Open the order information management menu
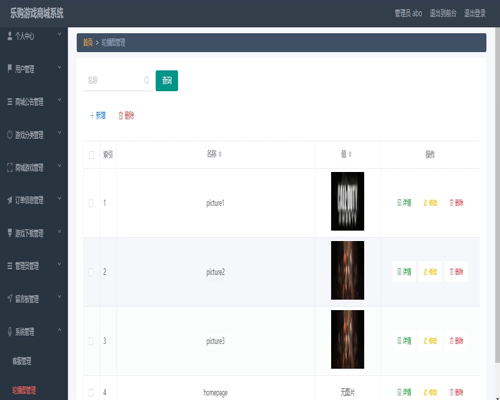 (x=34, y=200)
